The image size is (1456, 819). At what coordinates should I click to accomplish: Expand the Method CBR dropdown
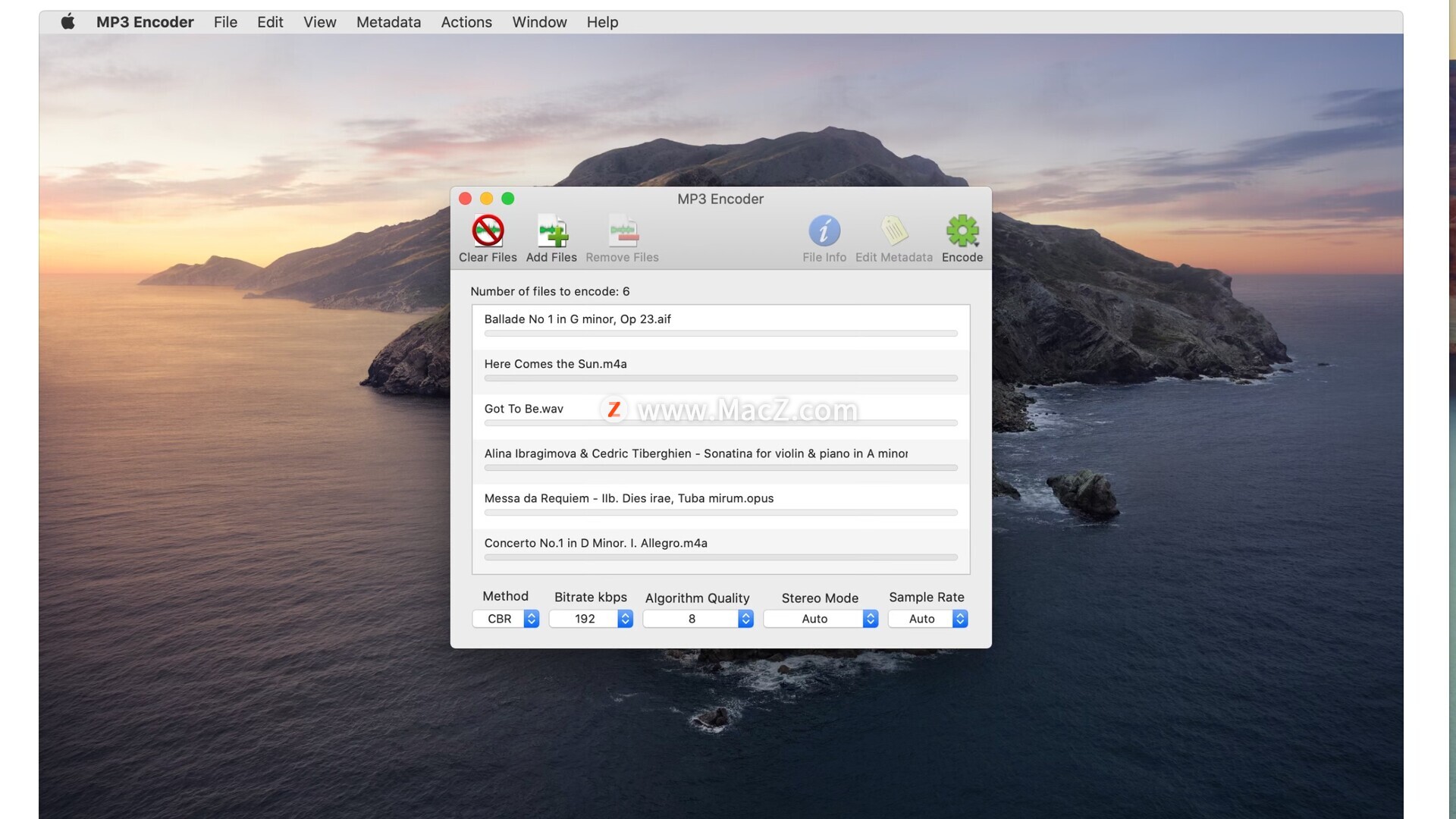pos(506,619)
